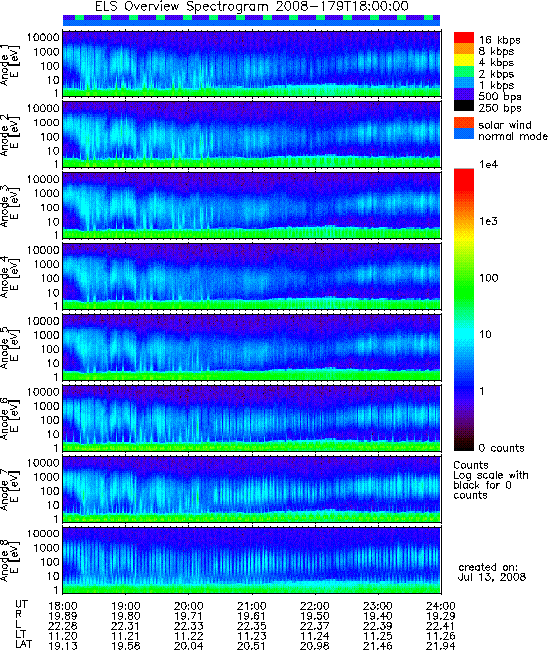Screen dimensions: 548x650
Task: Click the R value 19.61
Action: coord(252,616)
